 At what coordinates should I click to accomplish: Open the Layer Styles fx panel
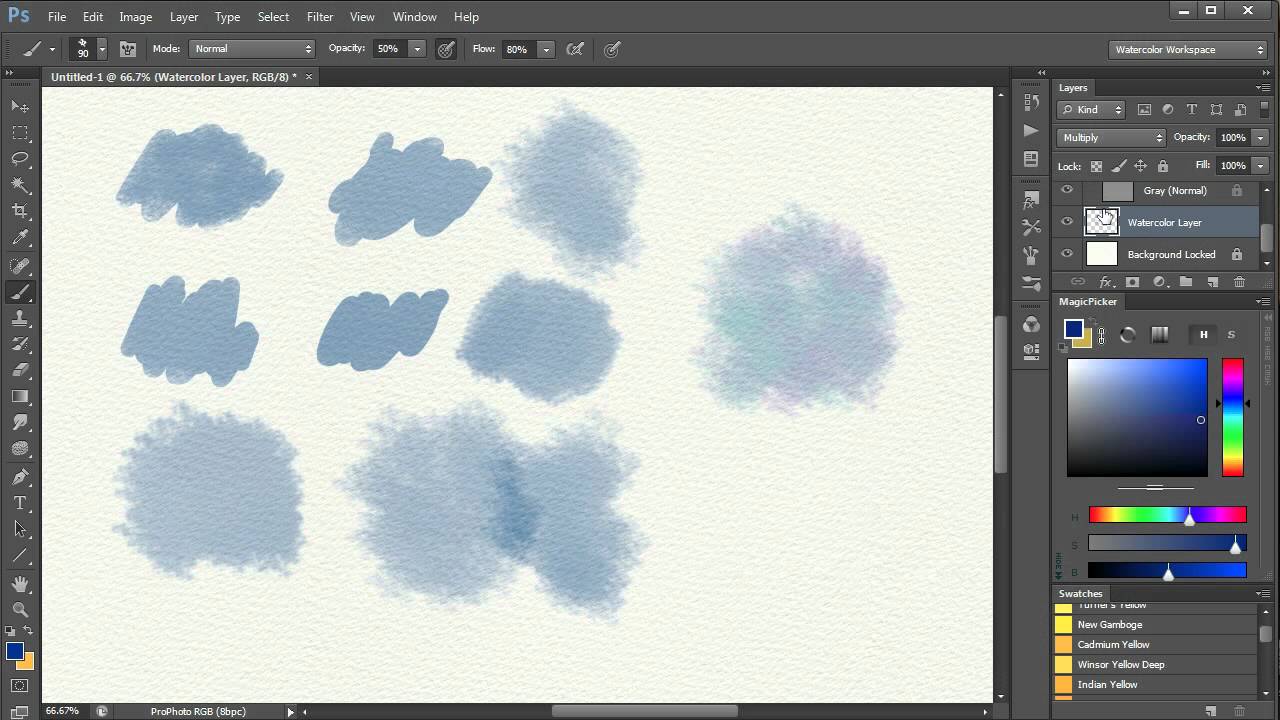pos(1106,283)
